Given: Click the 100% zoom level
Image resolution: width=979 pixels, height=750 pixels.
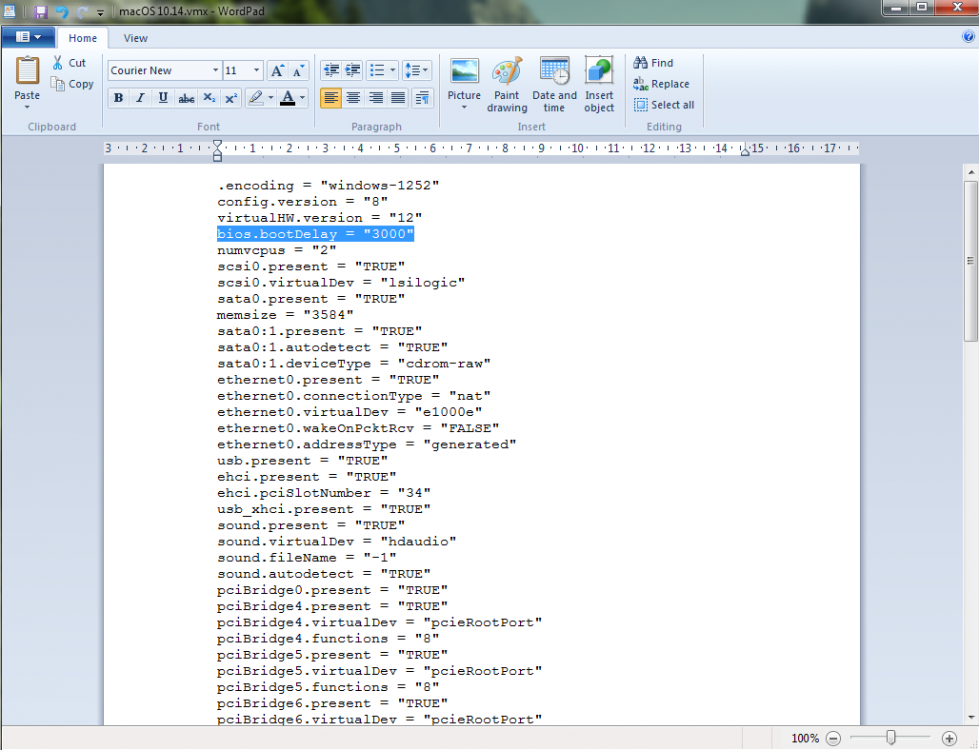Looking at the screenshot, I should tap(805, 738).
